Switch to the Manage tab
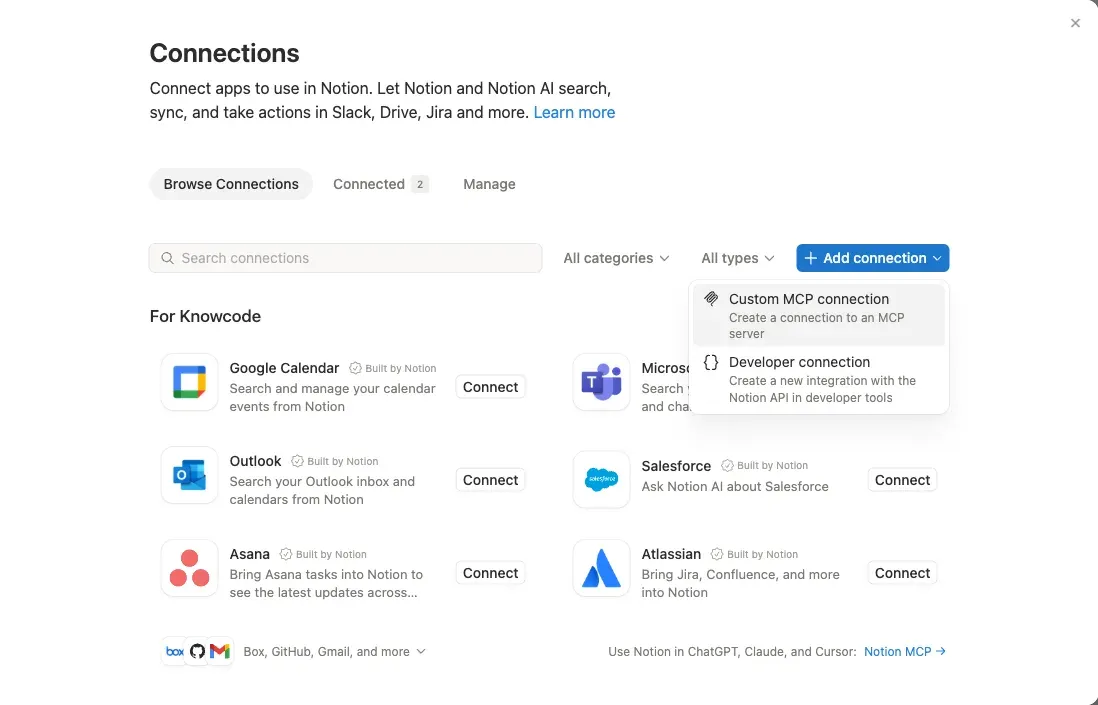Screen dimensions: 1098x705 [x=489, y=184]
